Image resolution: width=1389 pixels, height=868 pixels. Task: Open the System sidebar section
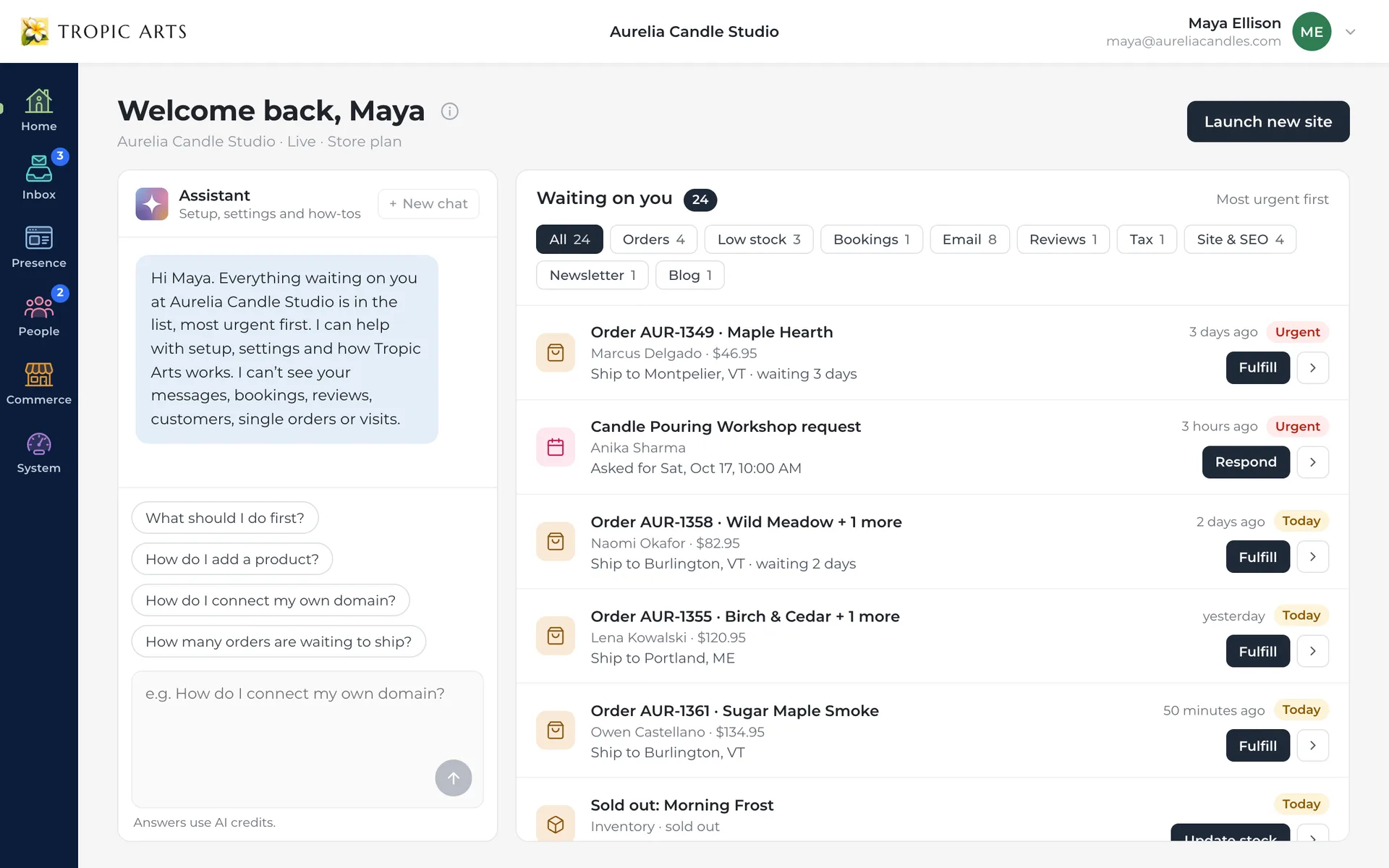pyautogui.click(x=39, y=452)
